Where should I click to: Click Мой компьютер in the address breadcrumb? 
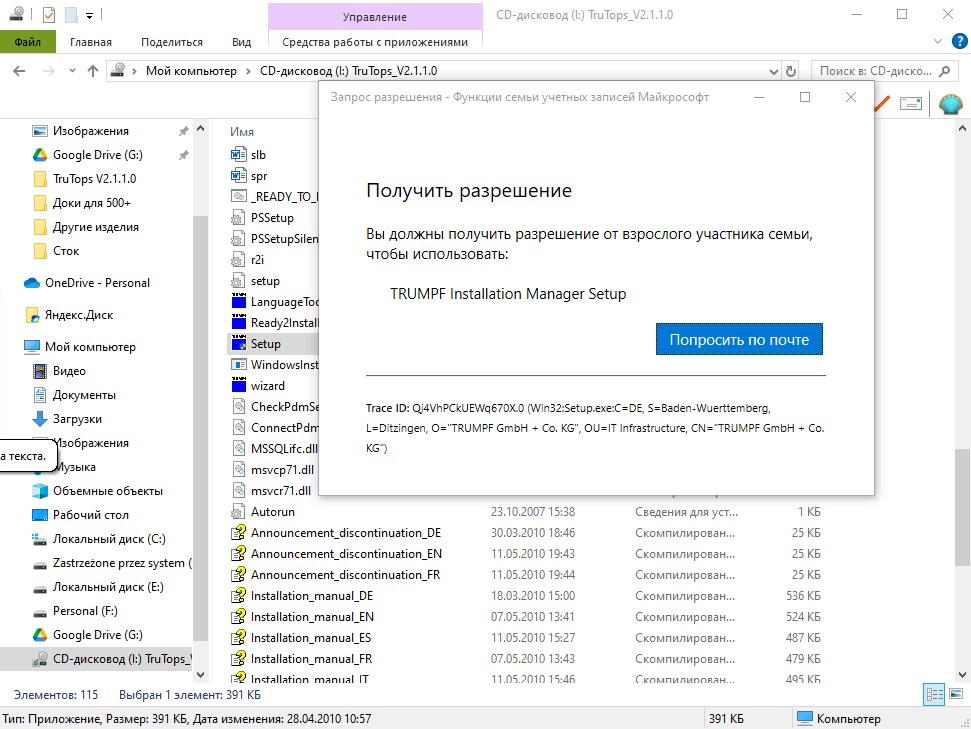[191, 71]
